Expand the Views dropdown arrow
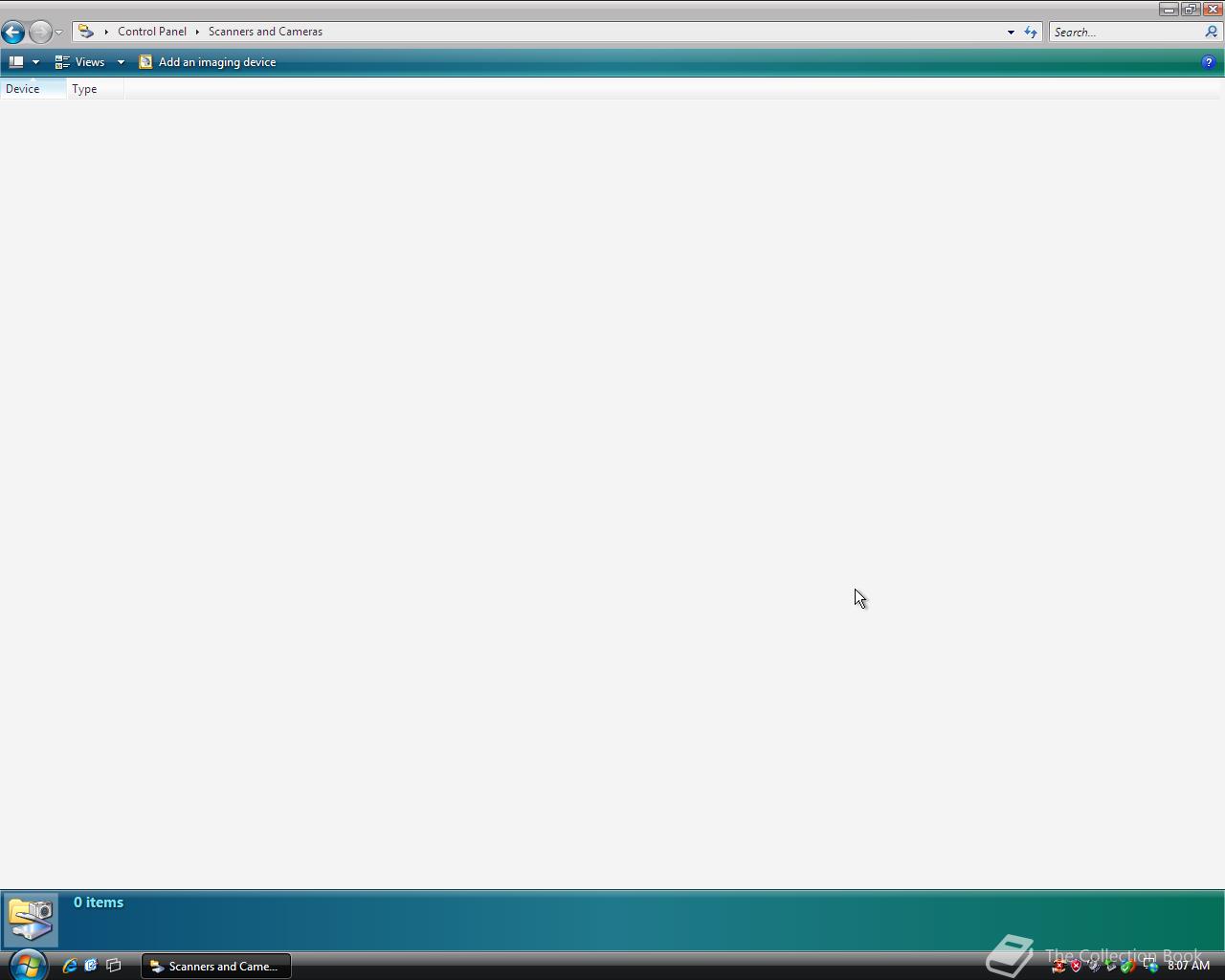 click(x=121, y=62)
